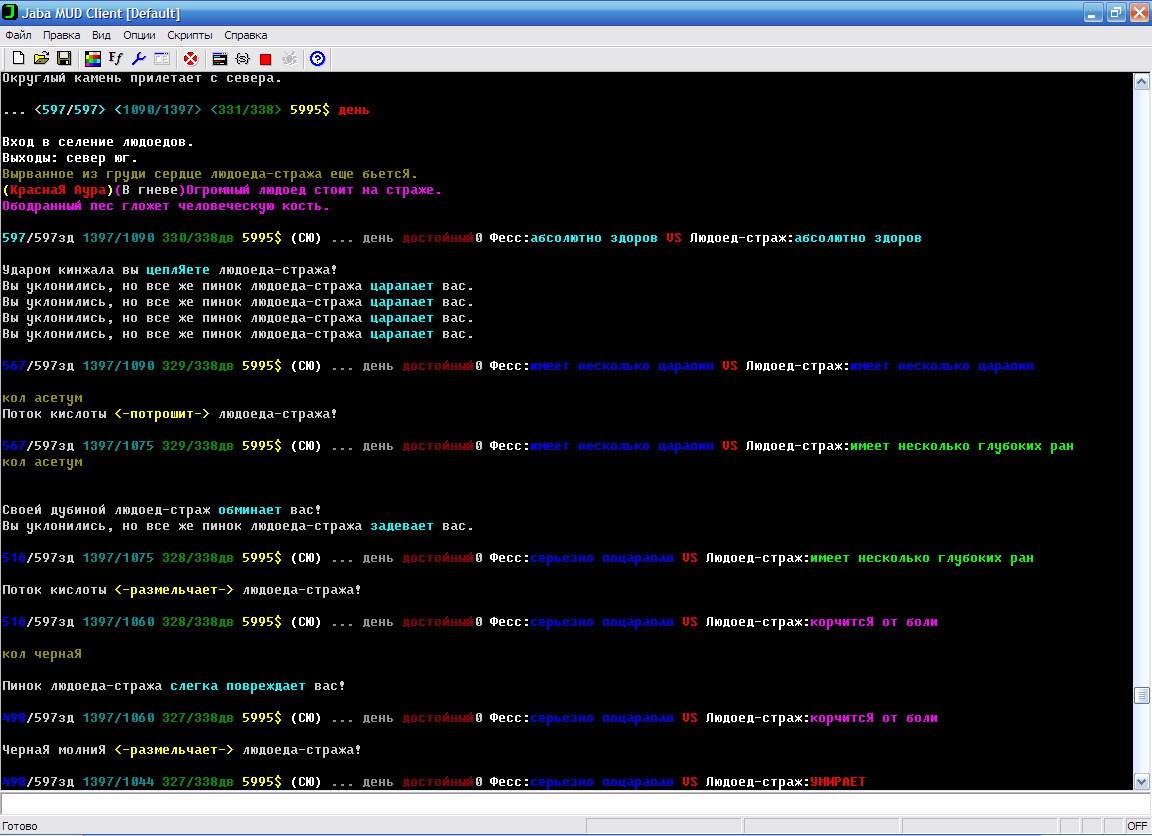Image resolution: width=1152 pixels, height=836 pixels.
Task: Open the Справка menu
Action: point(246,35)
